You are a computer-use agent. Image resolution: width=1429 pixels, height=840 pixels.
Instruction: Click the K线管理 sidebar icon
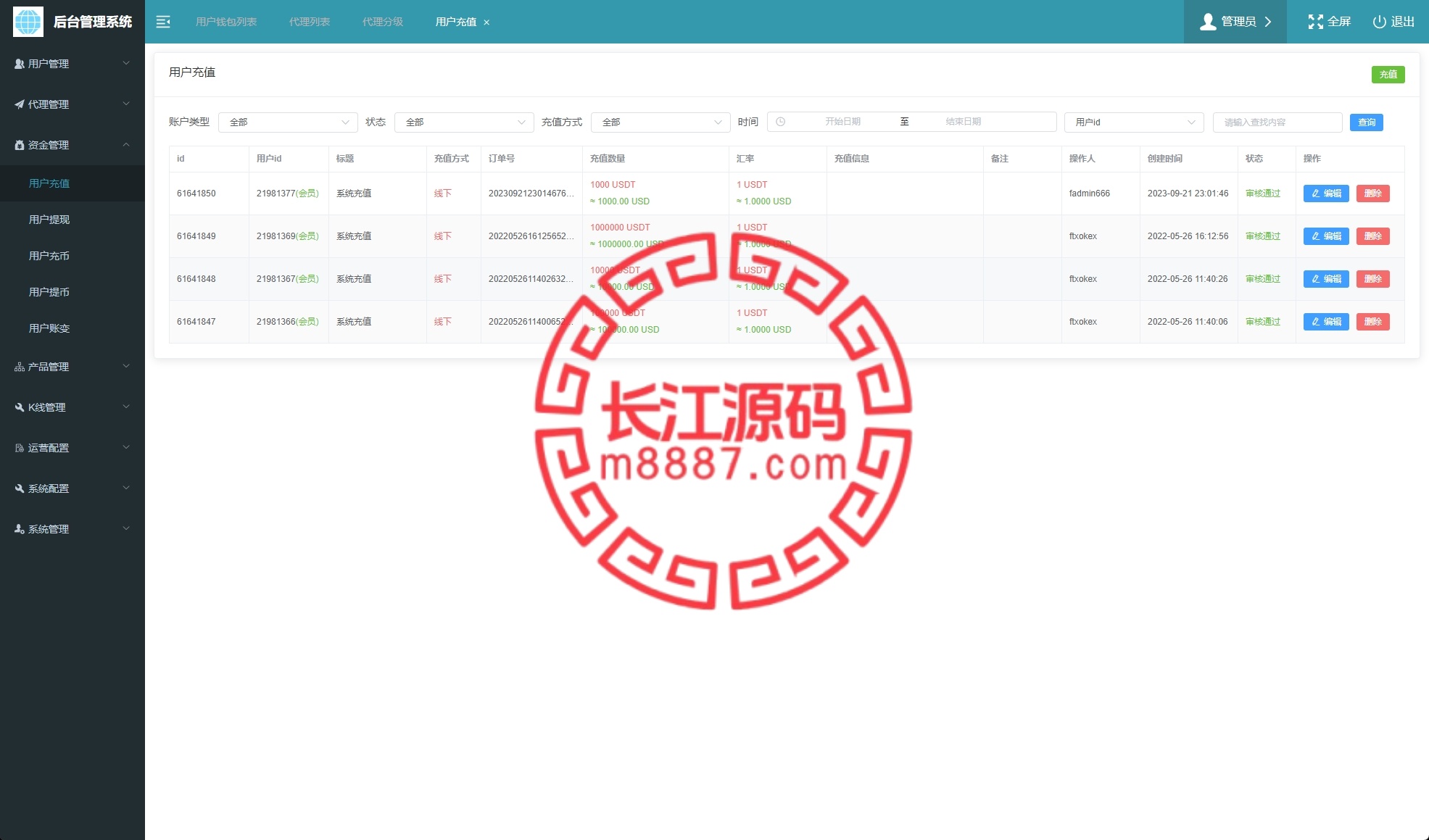point(20,407)
